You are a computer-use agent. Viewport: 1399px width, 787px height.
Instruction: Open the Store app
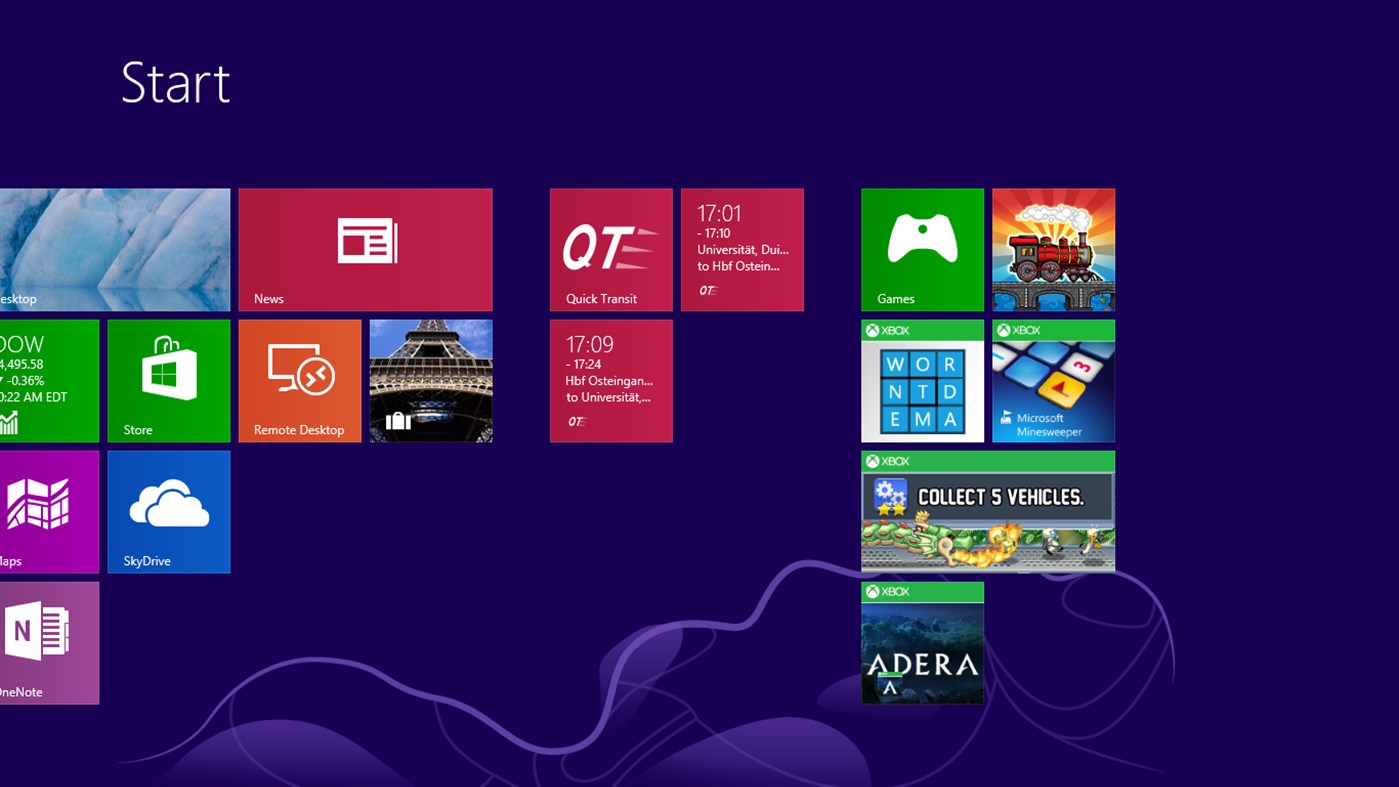click(x=168, y=380)
